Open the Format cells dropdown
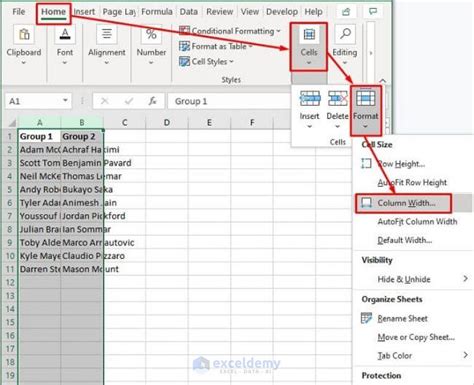This screenshot has height=385, width=474. 366,110
